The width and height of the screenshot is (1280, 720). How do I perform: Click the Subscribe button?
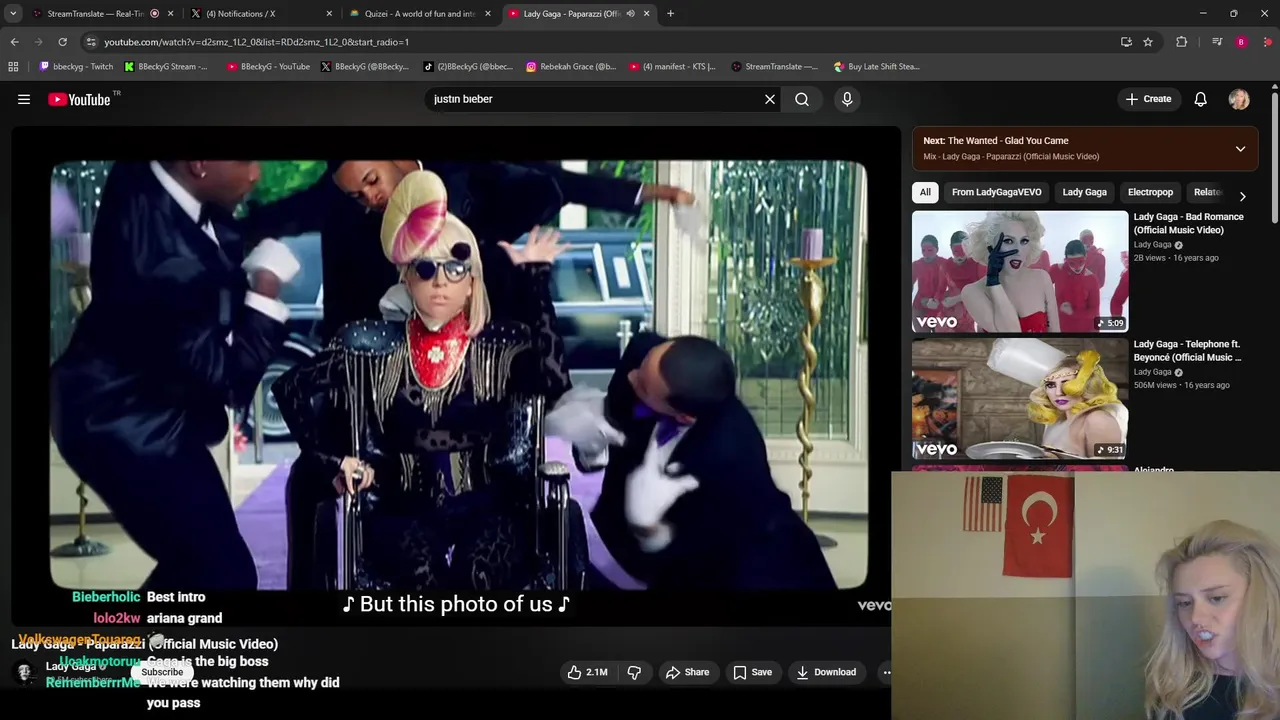click(162, 672)
